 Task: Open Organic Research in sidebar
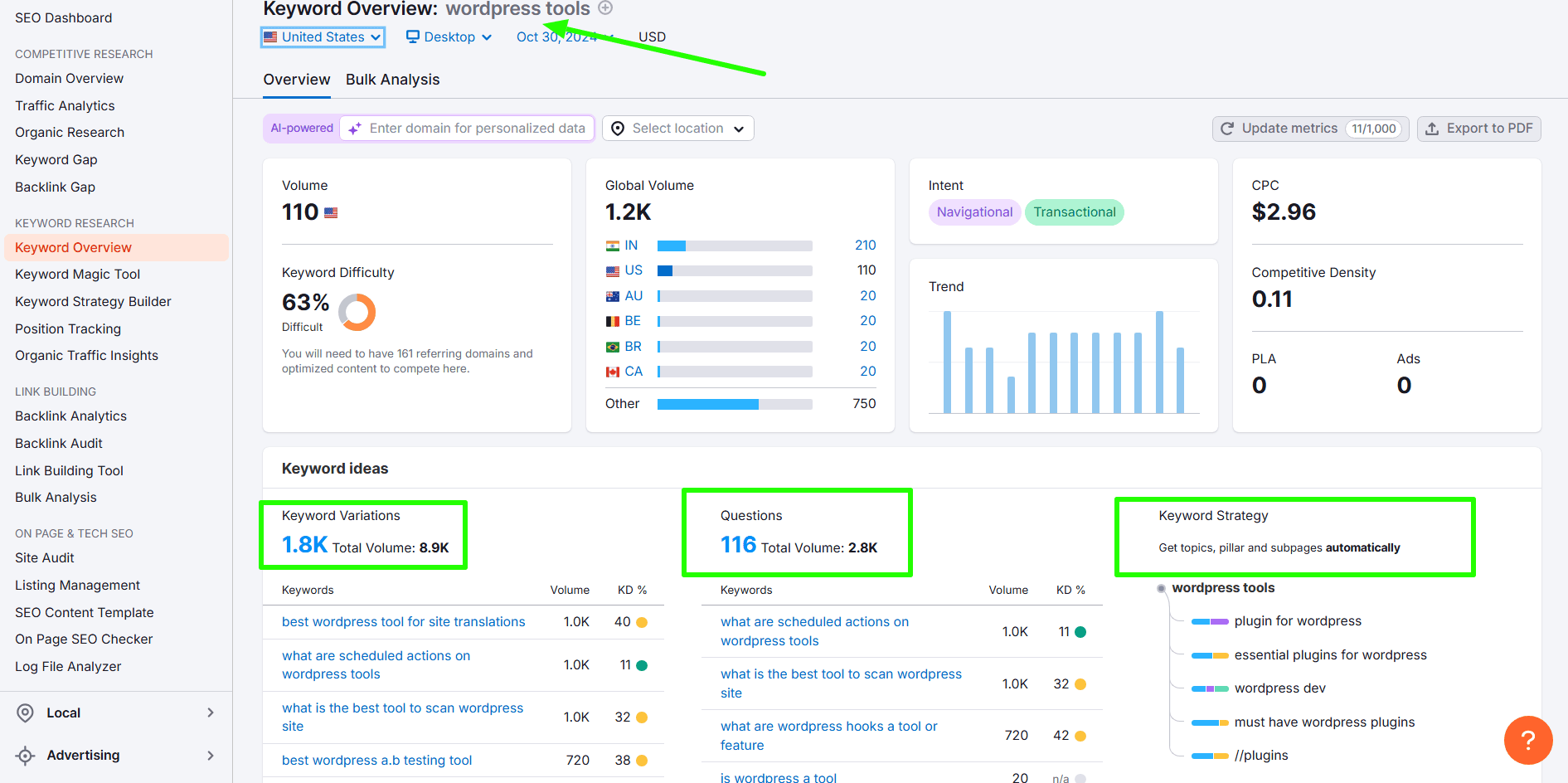coord(70,133)
